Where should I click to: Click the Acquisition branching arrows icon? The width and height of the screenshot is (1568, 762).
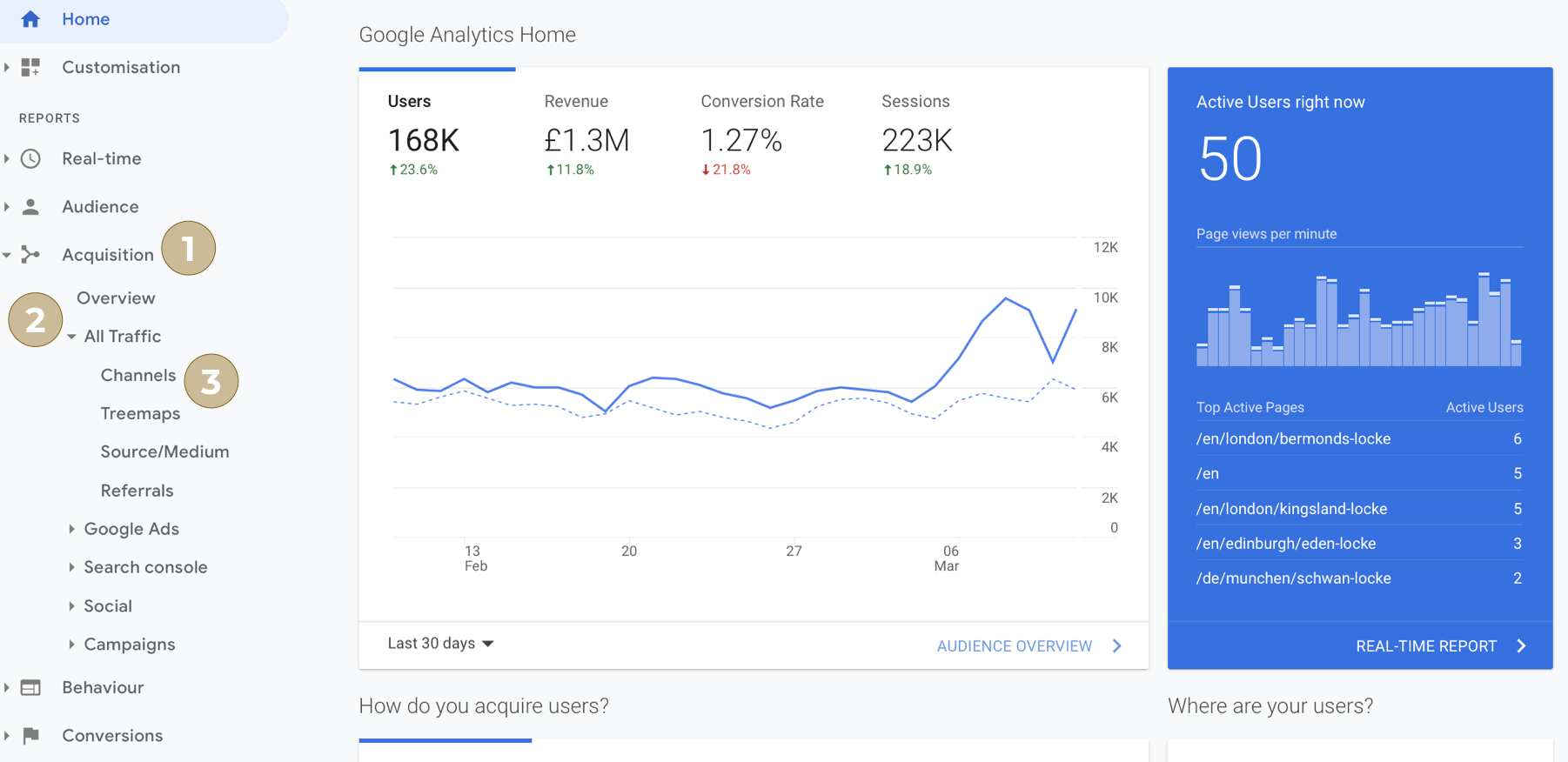click(30, 254)
